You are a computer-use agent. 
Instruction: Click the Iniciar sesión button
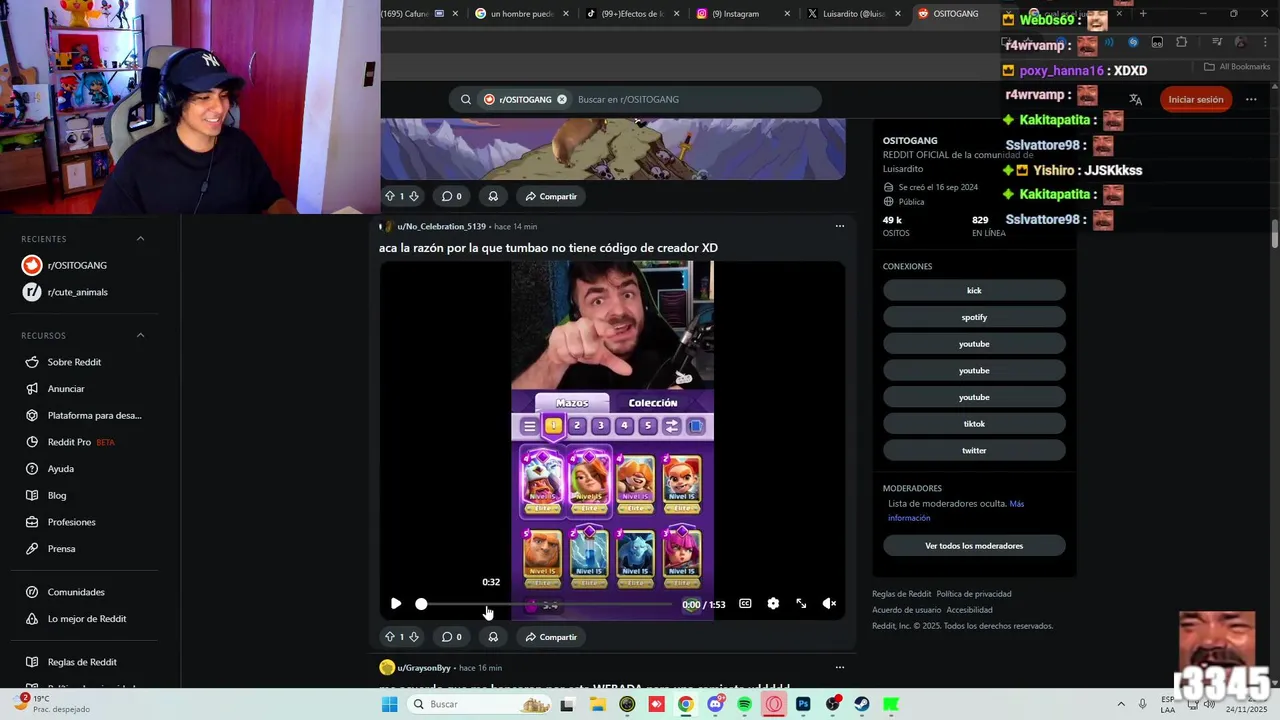(x=1196, y=99)
